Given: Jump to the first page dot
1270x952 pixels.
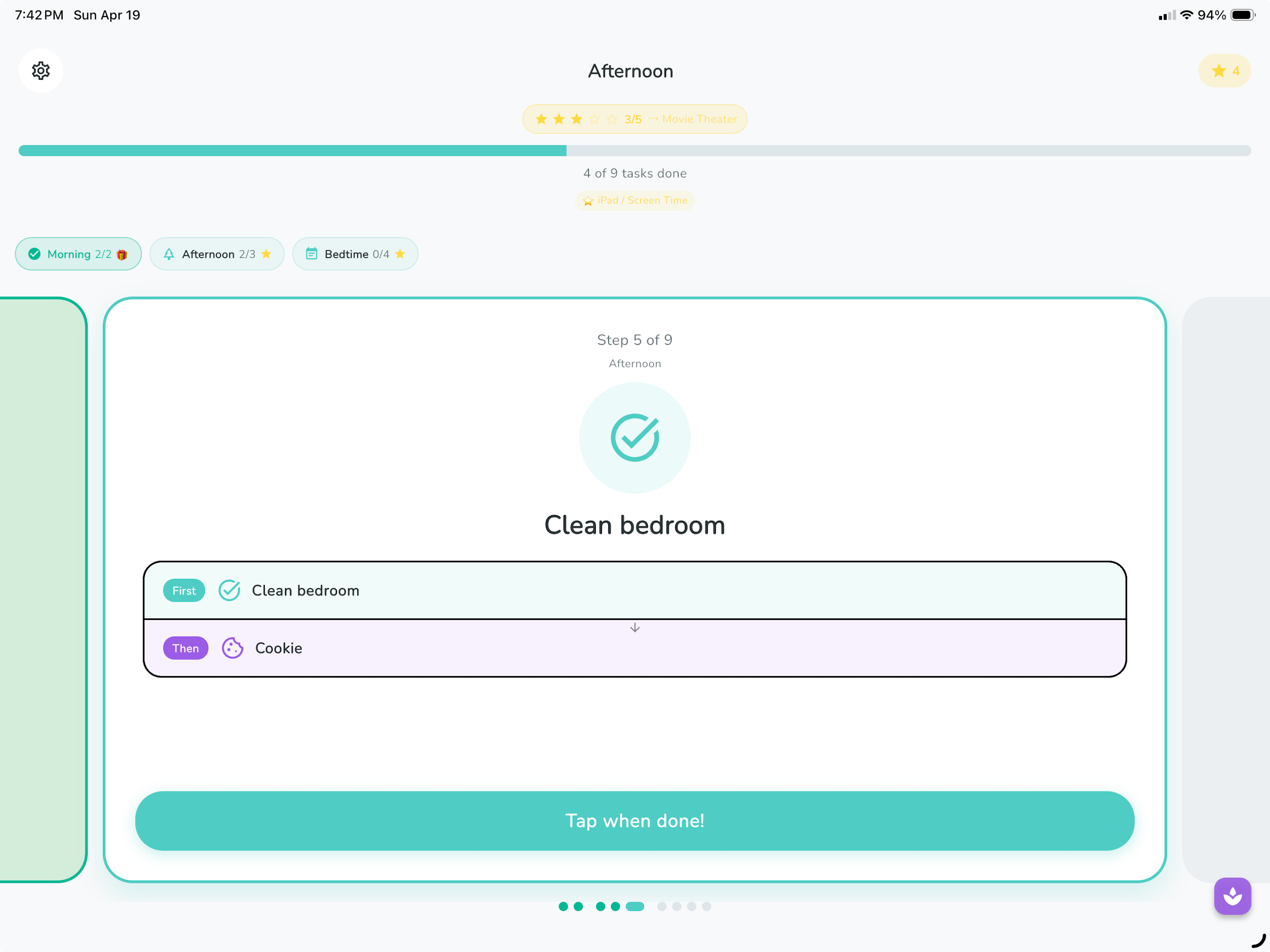Looking at the screenshot, I should (563, 906).
